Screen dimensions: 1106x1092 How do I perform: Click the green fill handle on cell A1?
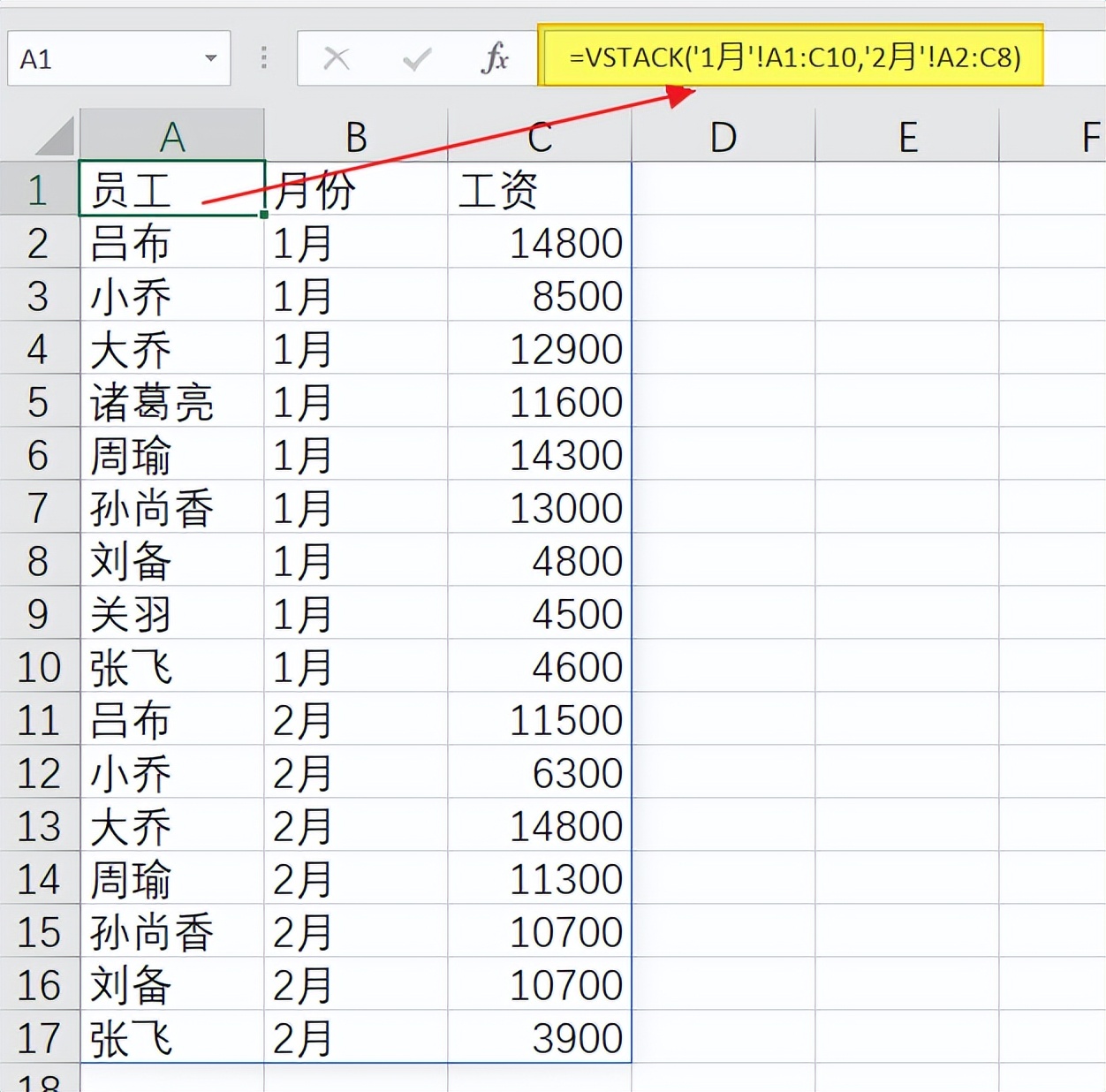coord(264,214)
